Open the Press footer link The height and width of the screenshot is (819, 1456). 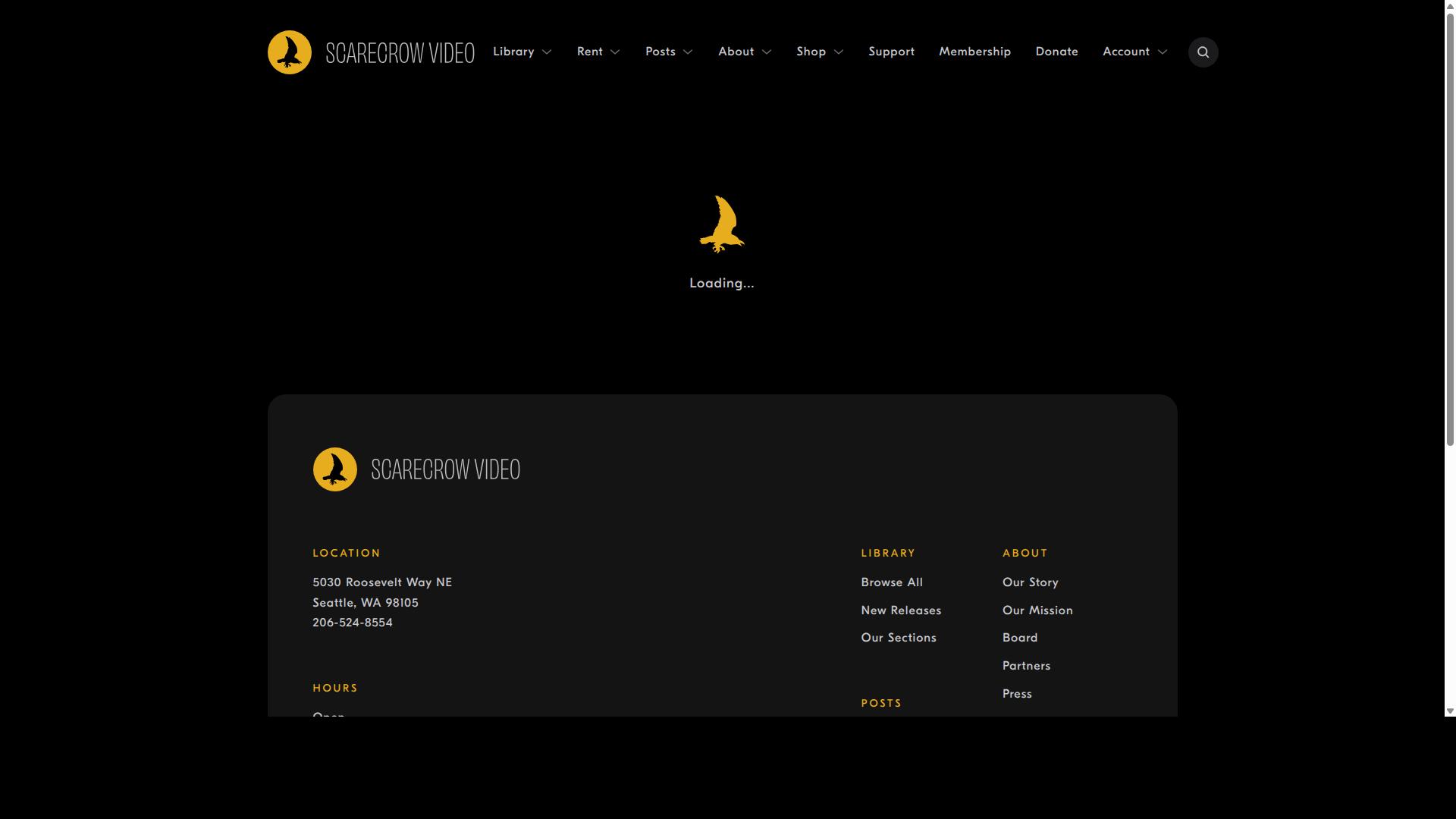point(1017,694)
